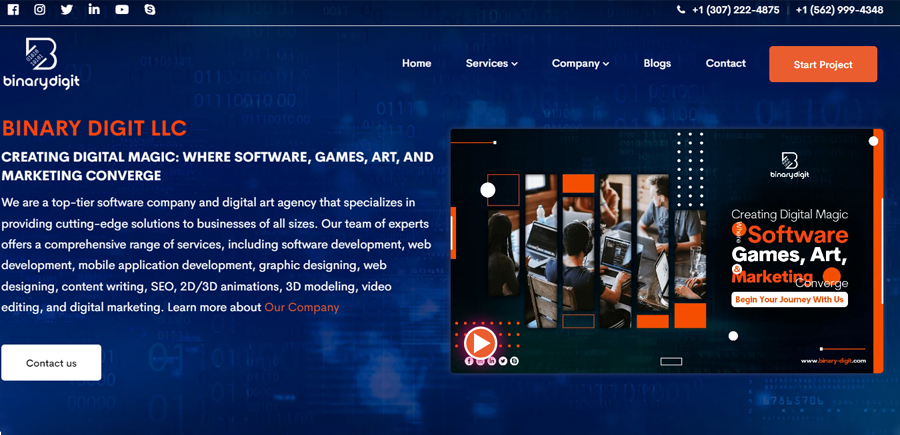Image resolution: width=900 pixels, height=435 pixels.
Task: Click the phone icon beside +1 (307) number
Action: coord(681,10)
